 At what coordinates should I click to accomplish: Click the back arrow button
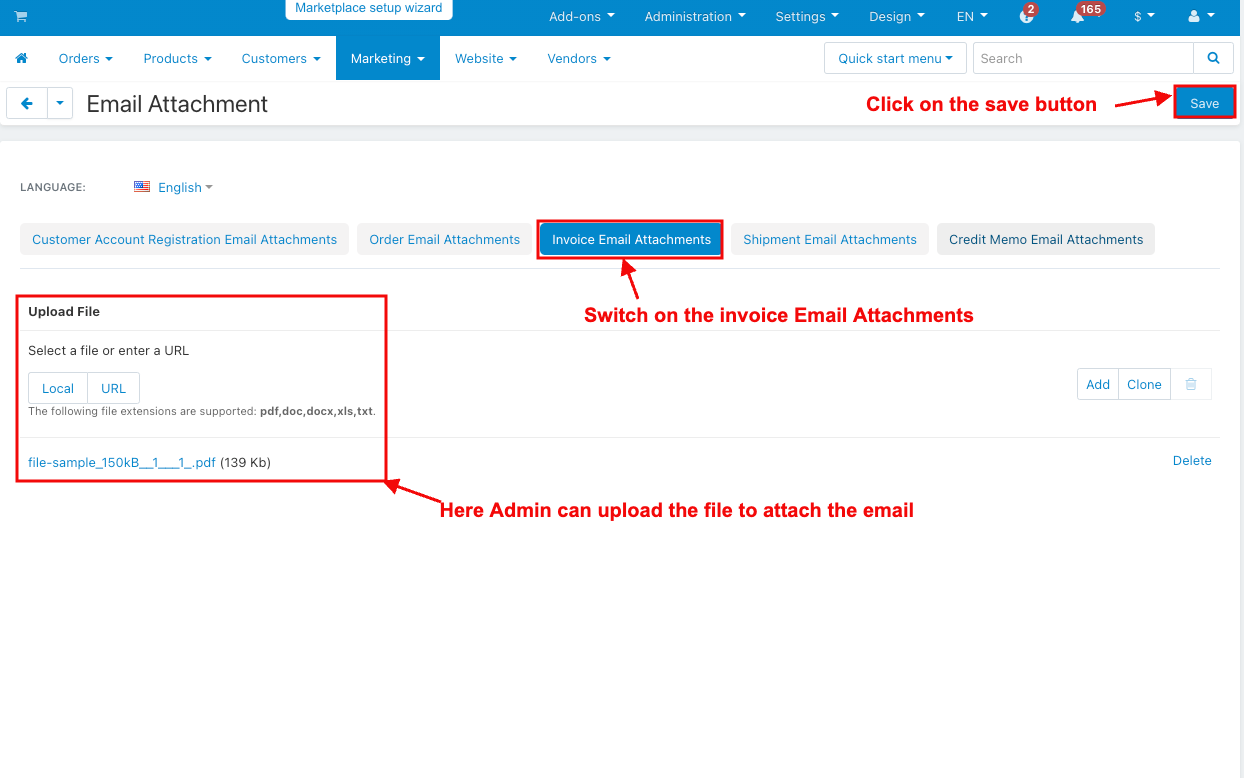(27, 103)
